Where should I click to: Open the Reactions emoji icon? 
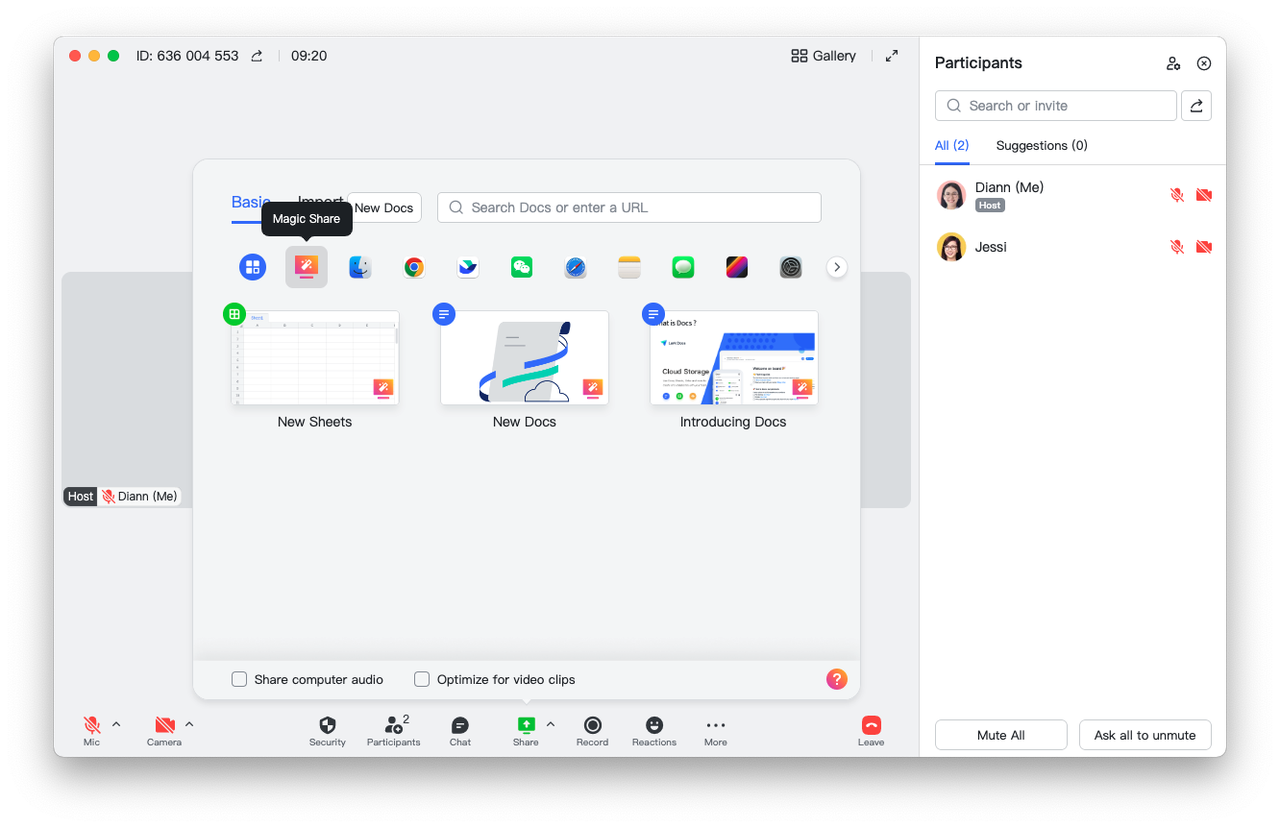(x=654, y=725)
